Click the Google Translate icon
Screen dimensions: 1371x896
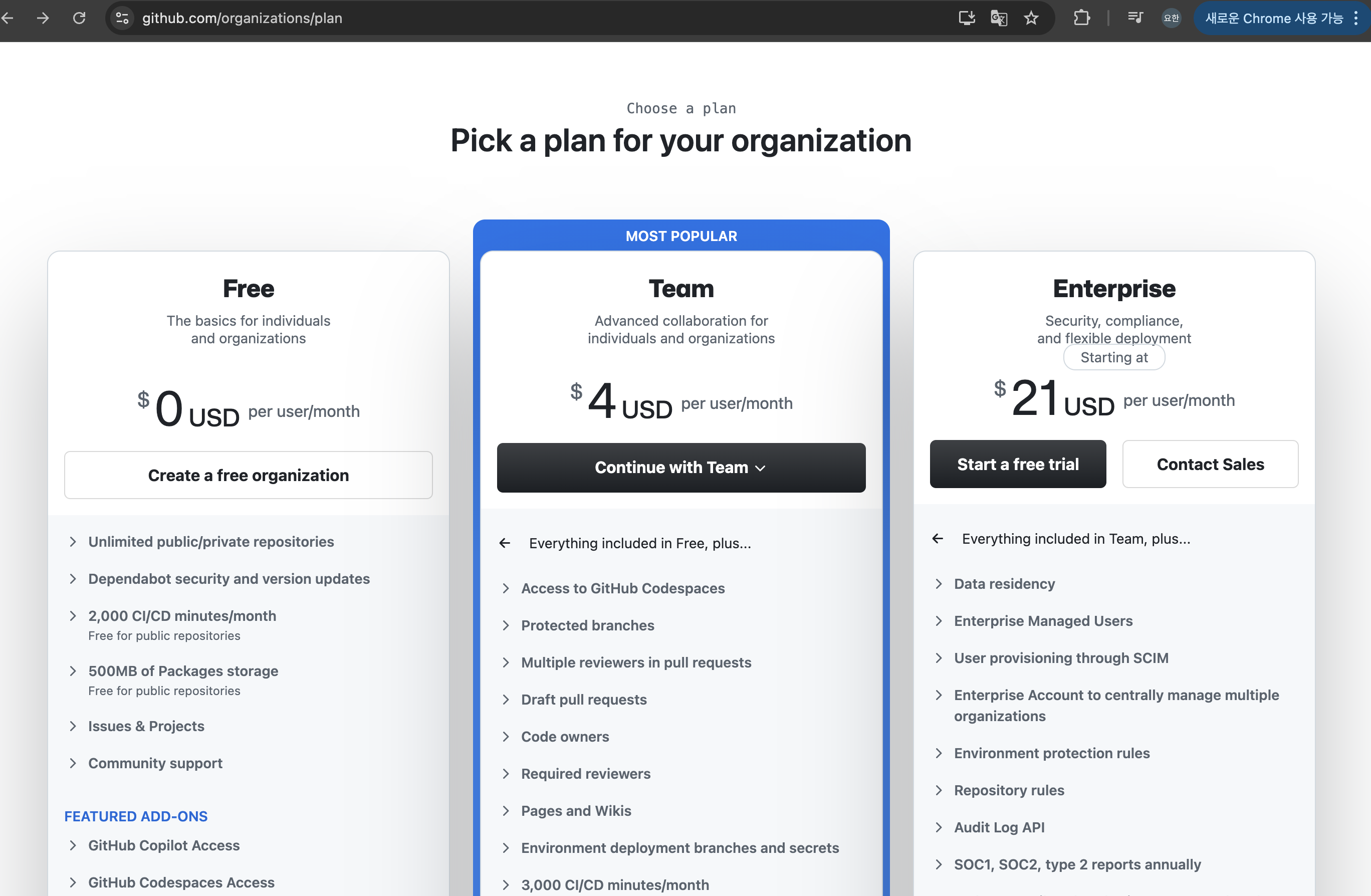pos(998,18)
